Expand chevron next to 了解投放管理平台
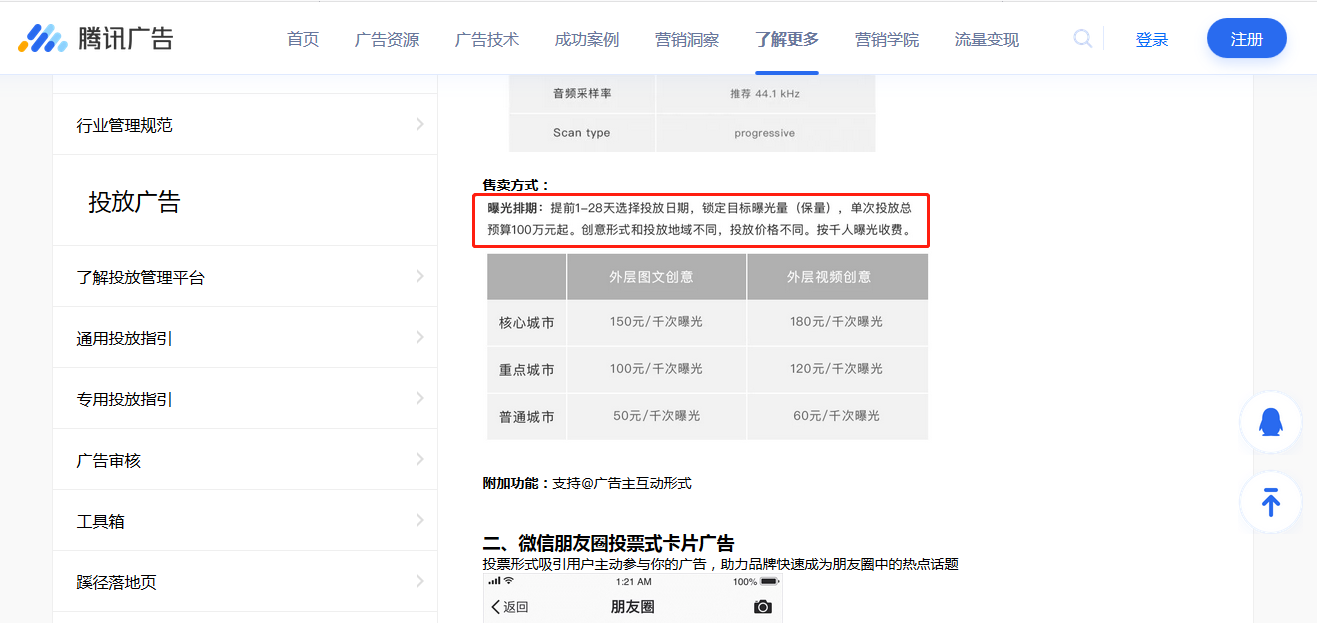 point(420,276)
